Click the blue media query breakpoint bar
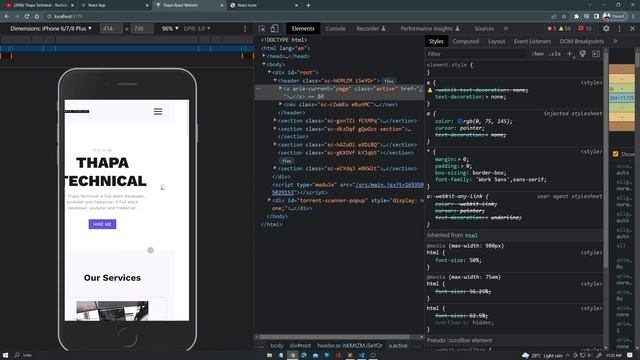Viewport: 640px width, 360px height. (x=127, y=48)
